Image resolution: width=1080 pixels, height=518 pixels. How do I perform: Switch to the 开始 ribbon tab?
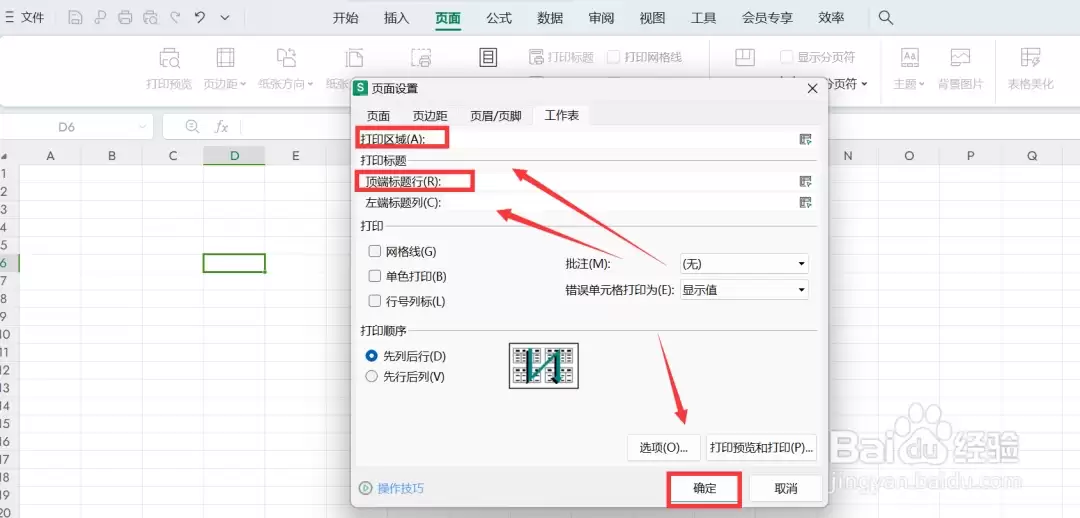[345, 19]
